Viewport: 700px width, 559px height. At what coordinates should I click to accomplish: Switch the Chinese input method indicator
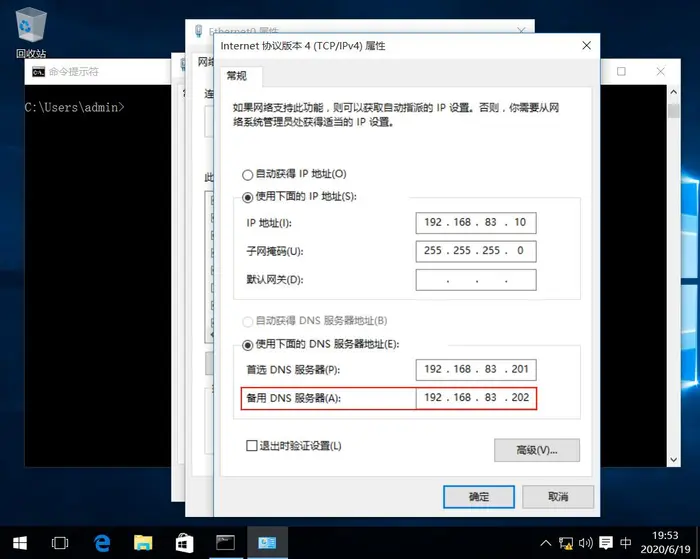(625, 543)
